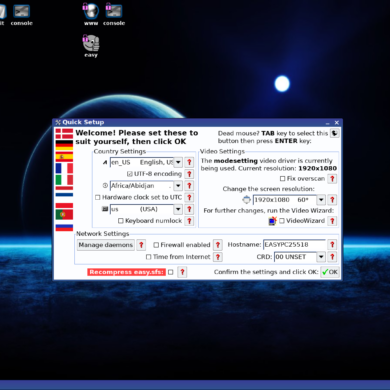Show help for Africa/Abidjan timezone
390x390 pixels.
coord(189,186)
